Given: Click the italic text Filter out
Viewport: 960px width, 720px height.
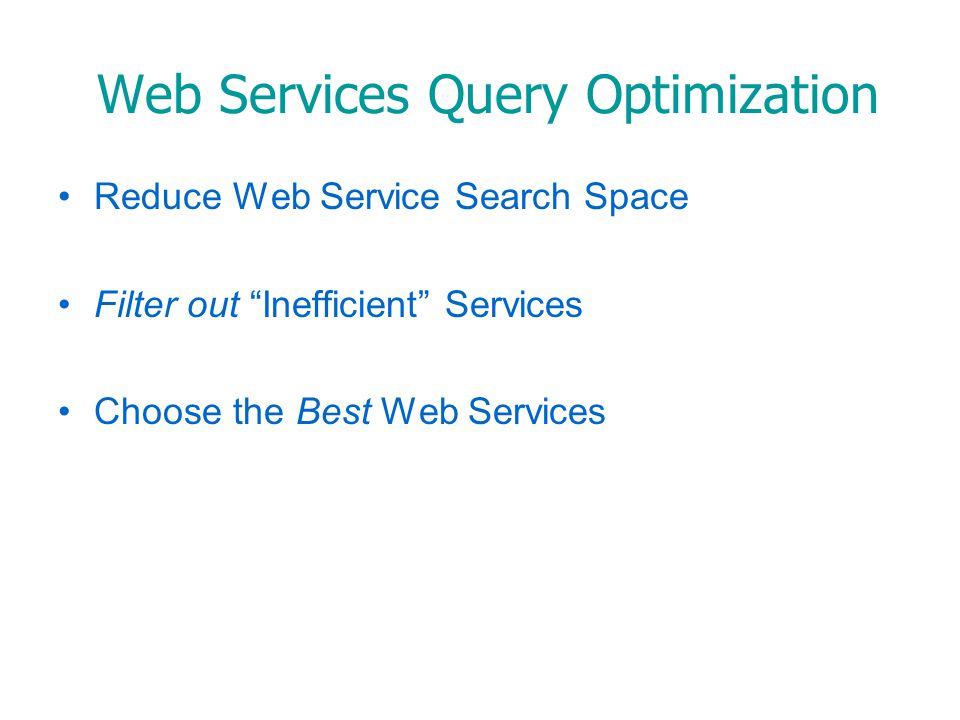Looking at the screenshot, I should pos(167,304).
